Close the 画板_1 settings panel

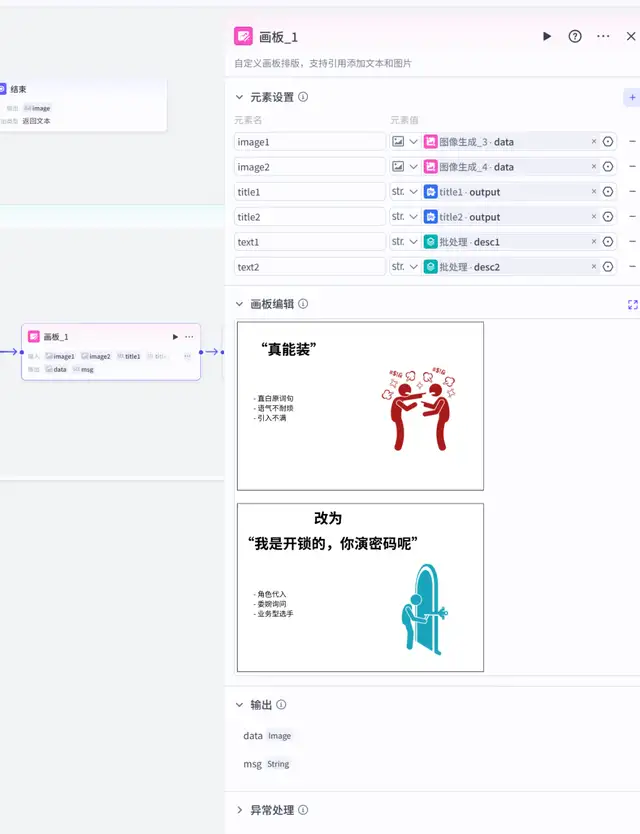pyautogui.click(x=631, y=36)
